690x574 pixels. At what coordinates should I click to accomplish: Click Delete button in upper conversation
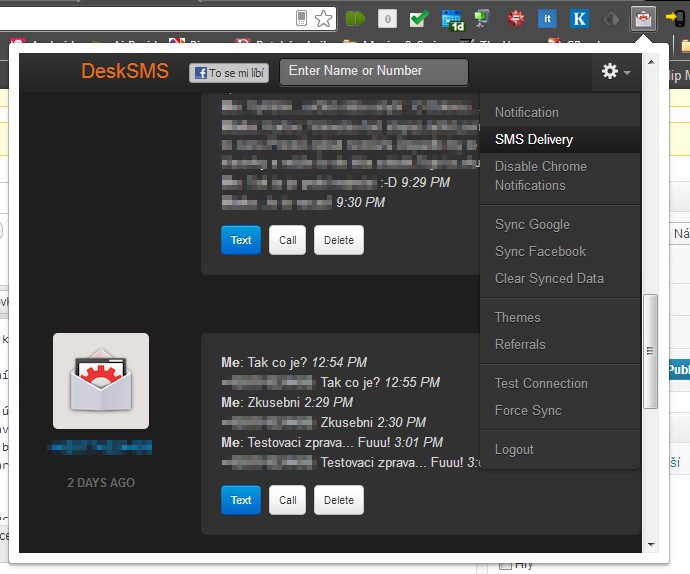click(339, 240)
